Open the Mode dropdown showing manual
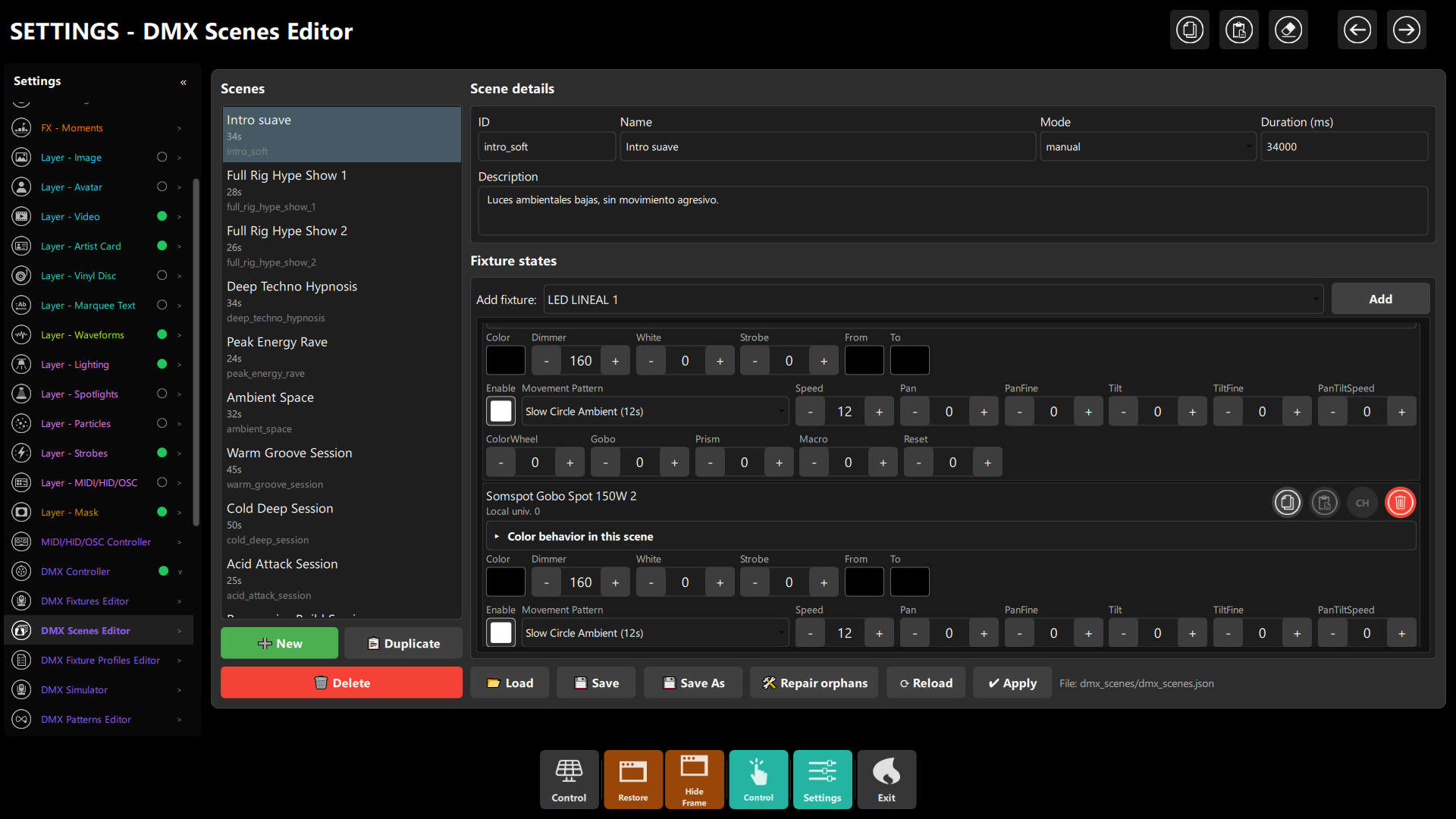This screenshot has width=1456, height=819. pos(1149,147)
